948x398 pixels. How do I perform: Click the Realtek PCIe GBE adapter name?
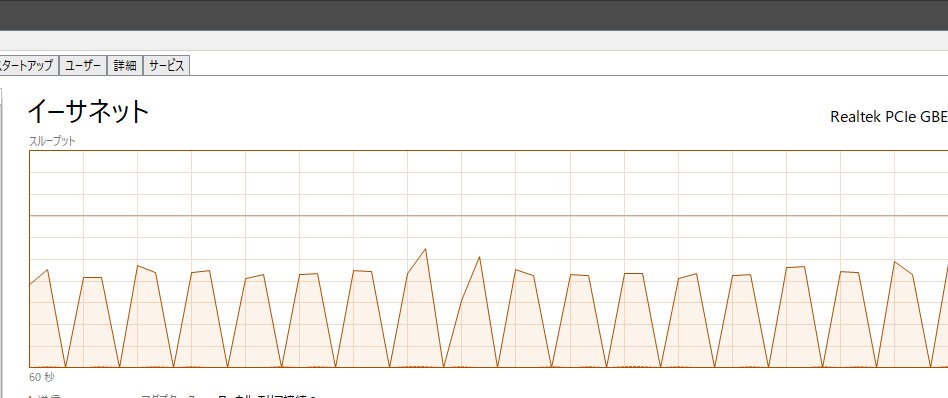coord(889,117)
